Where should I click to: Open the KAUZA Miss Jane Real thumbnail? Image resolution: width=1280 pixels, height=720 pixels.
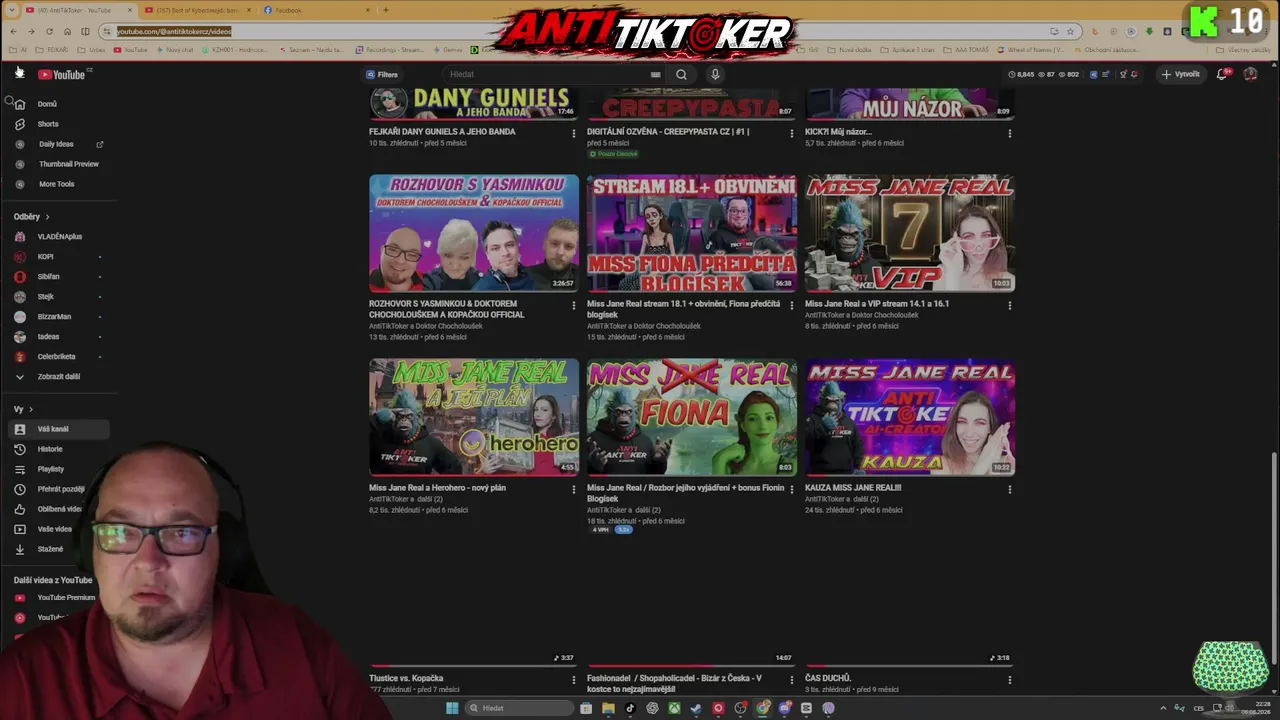910,417
